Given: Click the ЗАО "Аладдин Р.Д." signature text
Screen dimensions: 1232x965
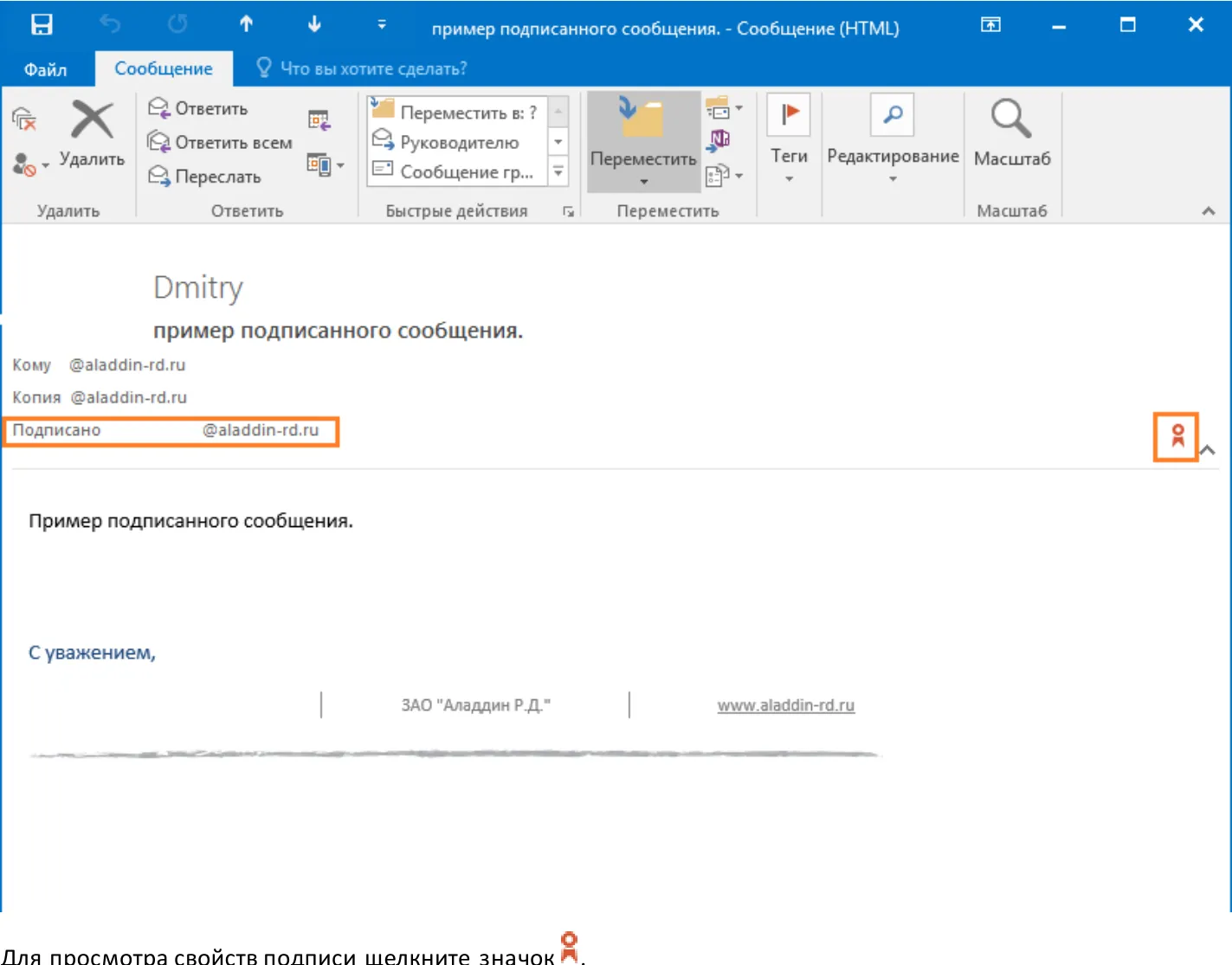Looking at the screenshot, I should 476,705.
